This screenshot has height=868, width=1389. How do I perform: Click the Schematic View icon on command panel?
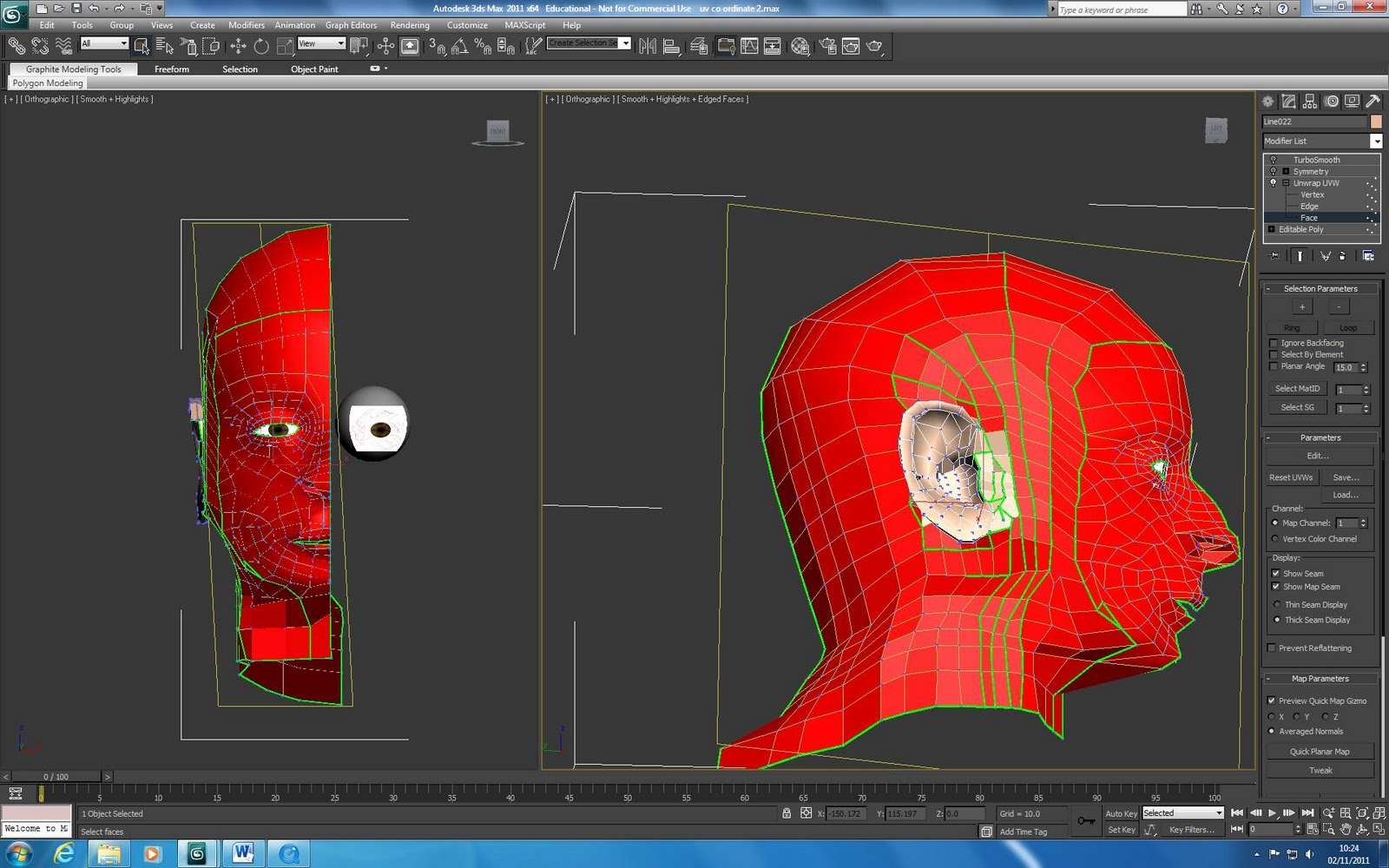click(1310, 102)
